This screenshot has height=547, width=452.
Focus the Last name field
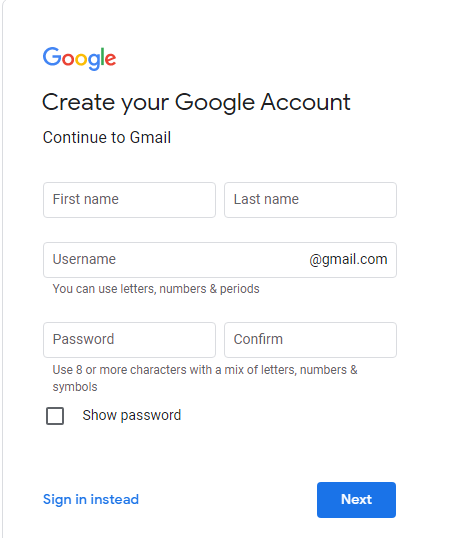coord(310,200)
